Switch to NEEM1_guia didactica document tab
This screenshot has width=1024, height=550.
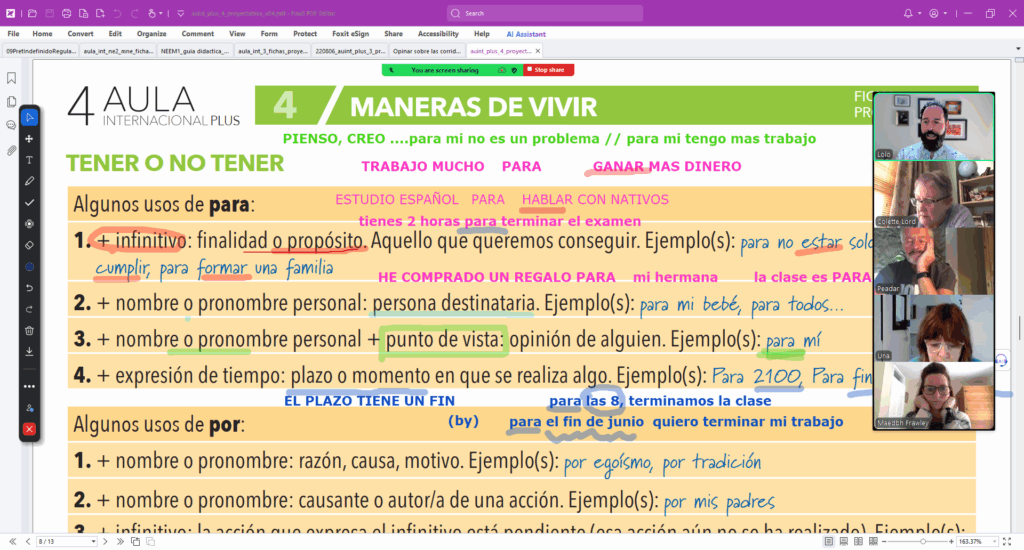195,51
